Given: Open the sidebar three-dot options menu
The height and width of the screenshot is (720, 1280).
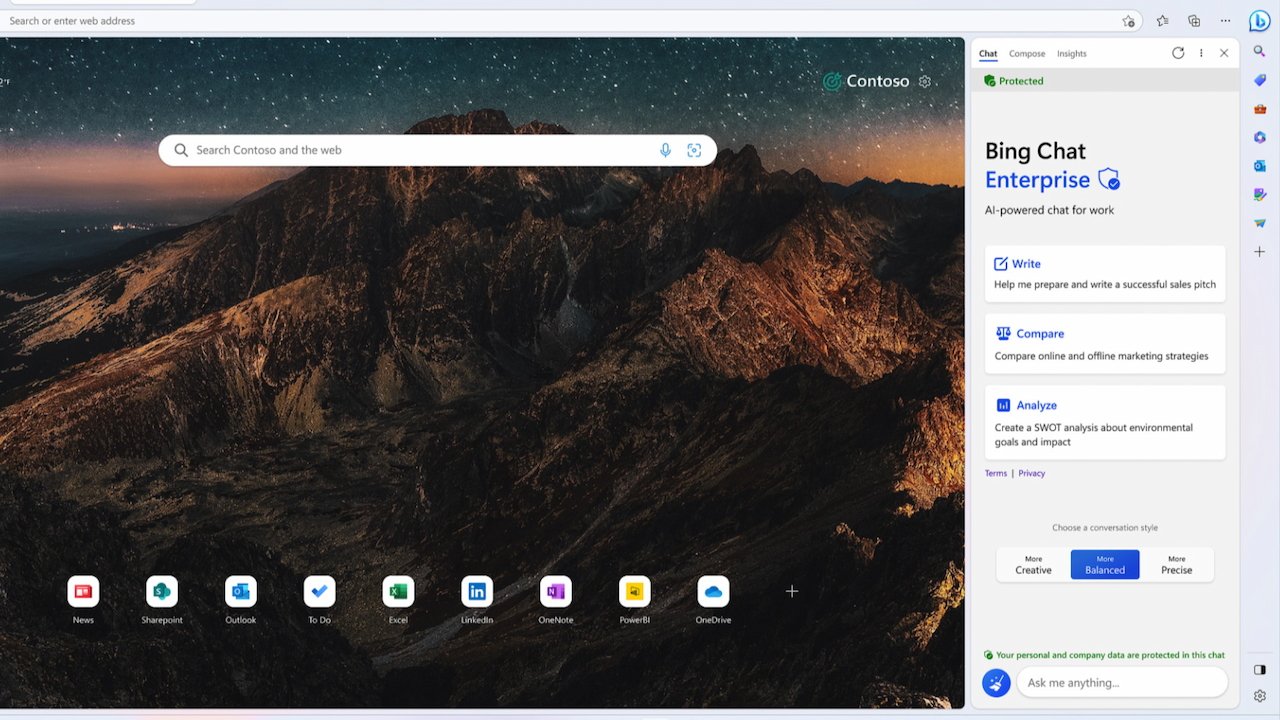Looking at the screenshot, I should coord(1201,53).
